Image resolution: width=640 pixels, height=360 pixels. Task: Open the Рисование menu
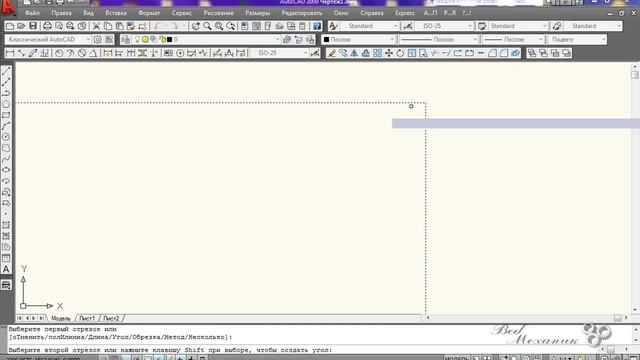(218, 13)
